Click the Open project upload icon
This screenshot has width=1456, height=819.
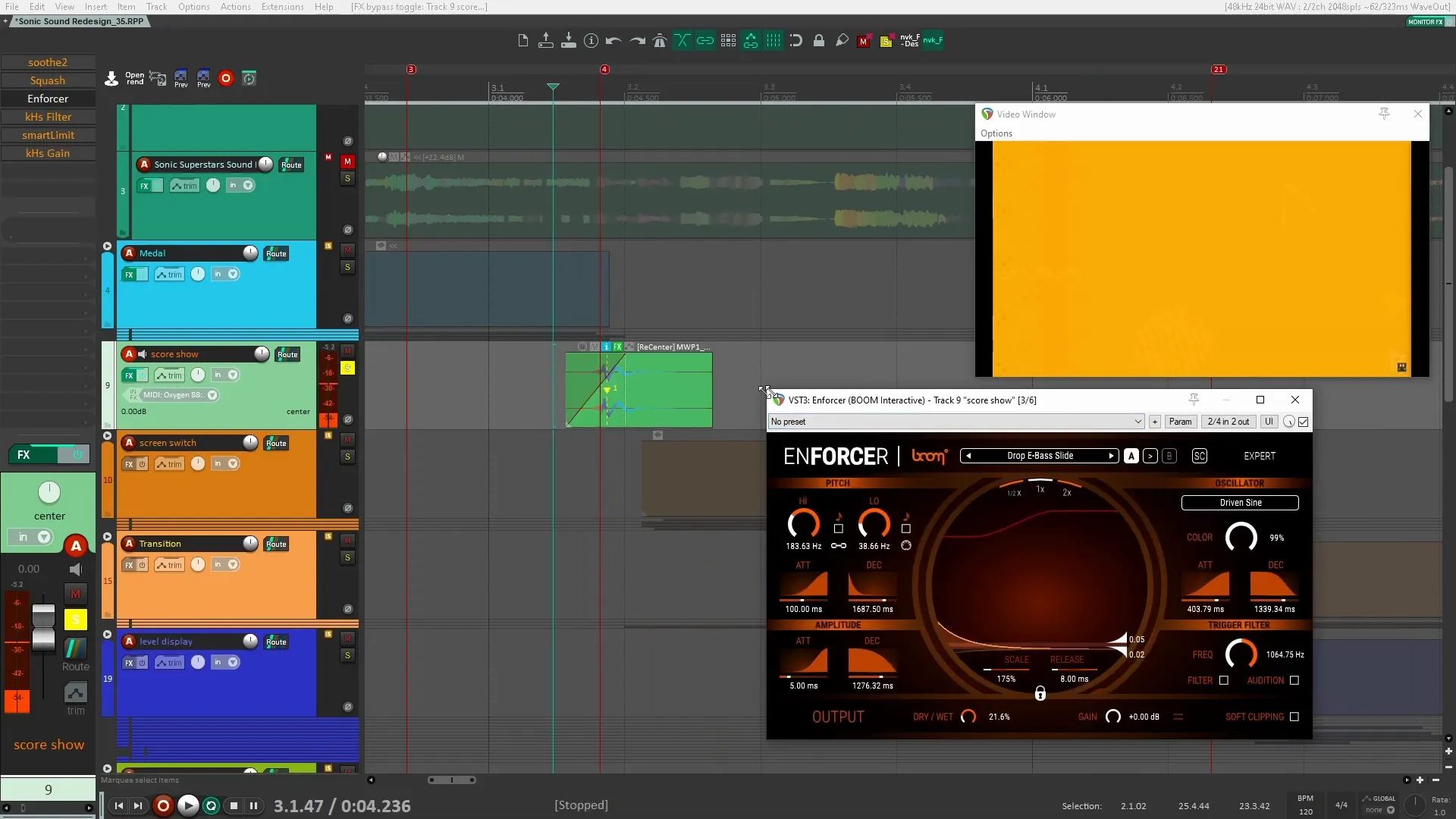tap(545, 41)
